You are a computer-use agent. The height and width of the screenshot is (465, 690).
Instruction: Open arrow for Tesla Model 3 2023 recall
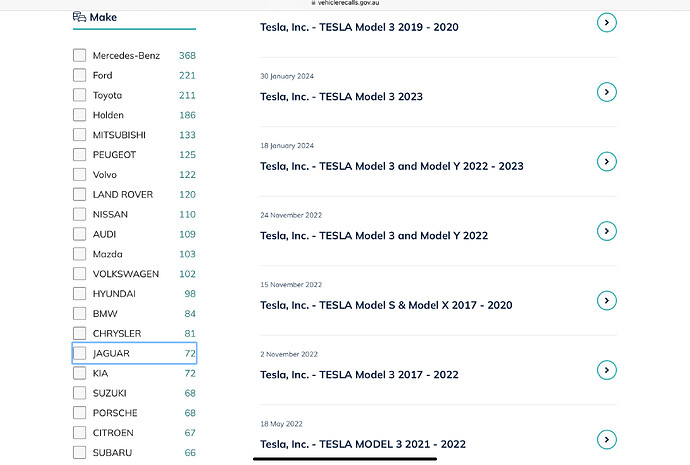click(x=606, y=92)
